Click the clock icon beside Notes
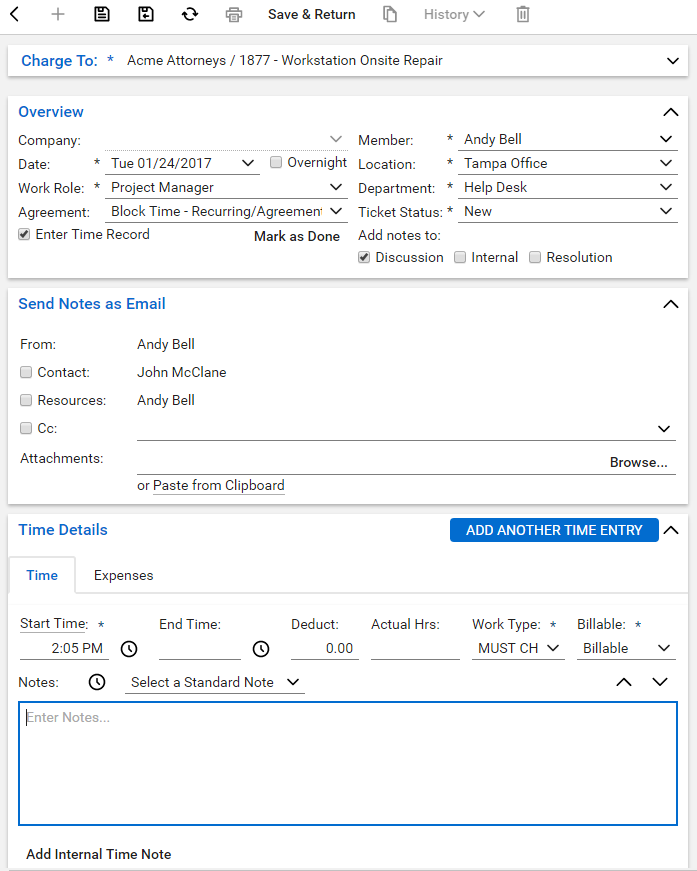 point(97,683)
